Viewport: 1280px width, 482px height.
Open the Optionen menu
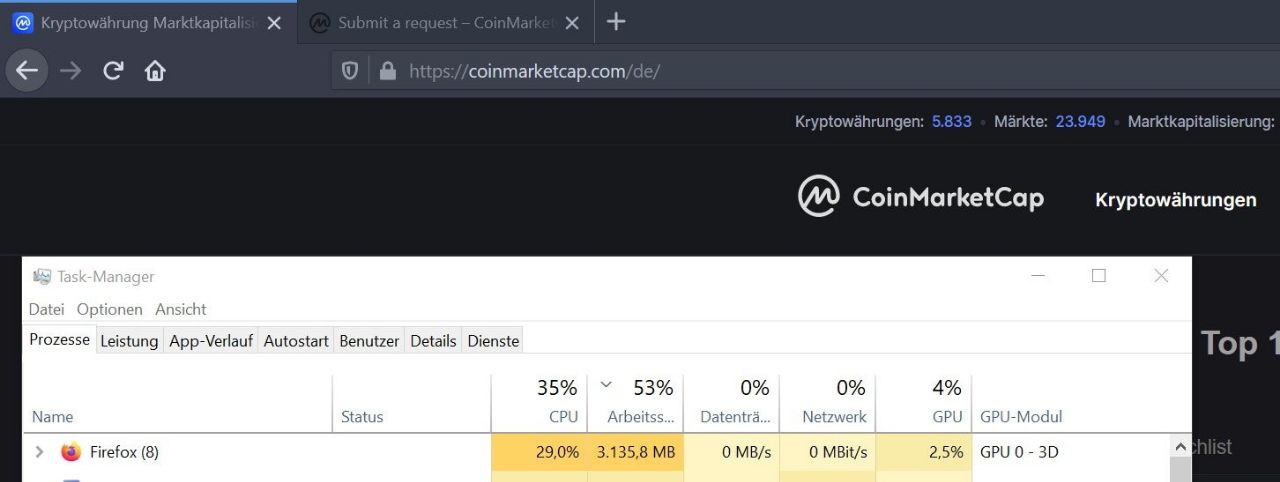point(110,309)
